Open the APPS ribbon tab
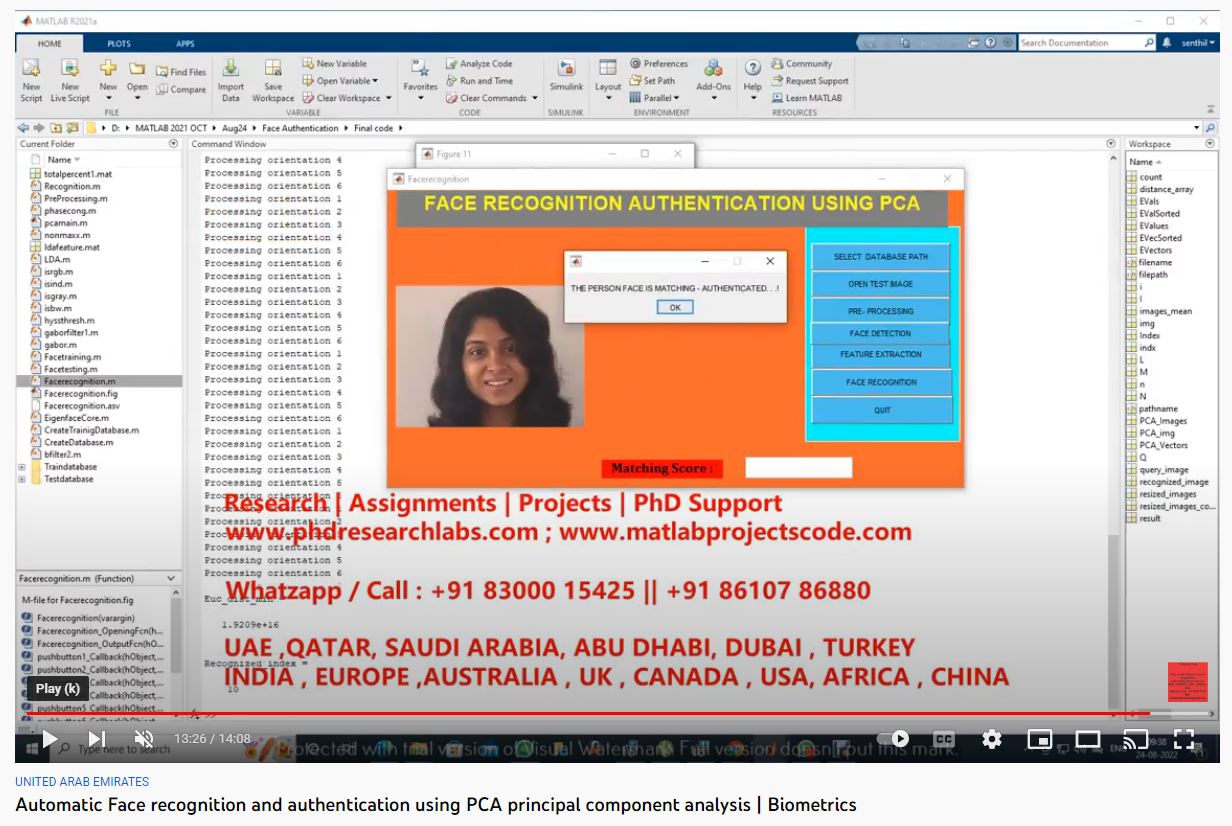This screenshot has width=1232, height=826. tap(185, 44)
